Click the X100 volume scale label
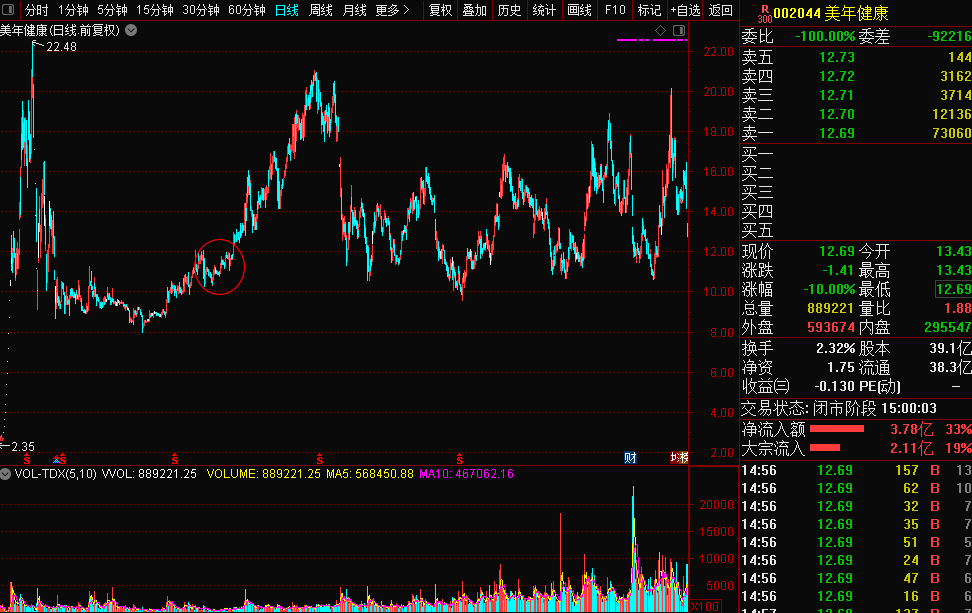The height and width of the screenshot is (613, 972). coord(705,607)
